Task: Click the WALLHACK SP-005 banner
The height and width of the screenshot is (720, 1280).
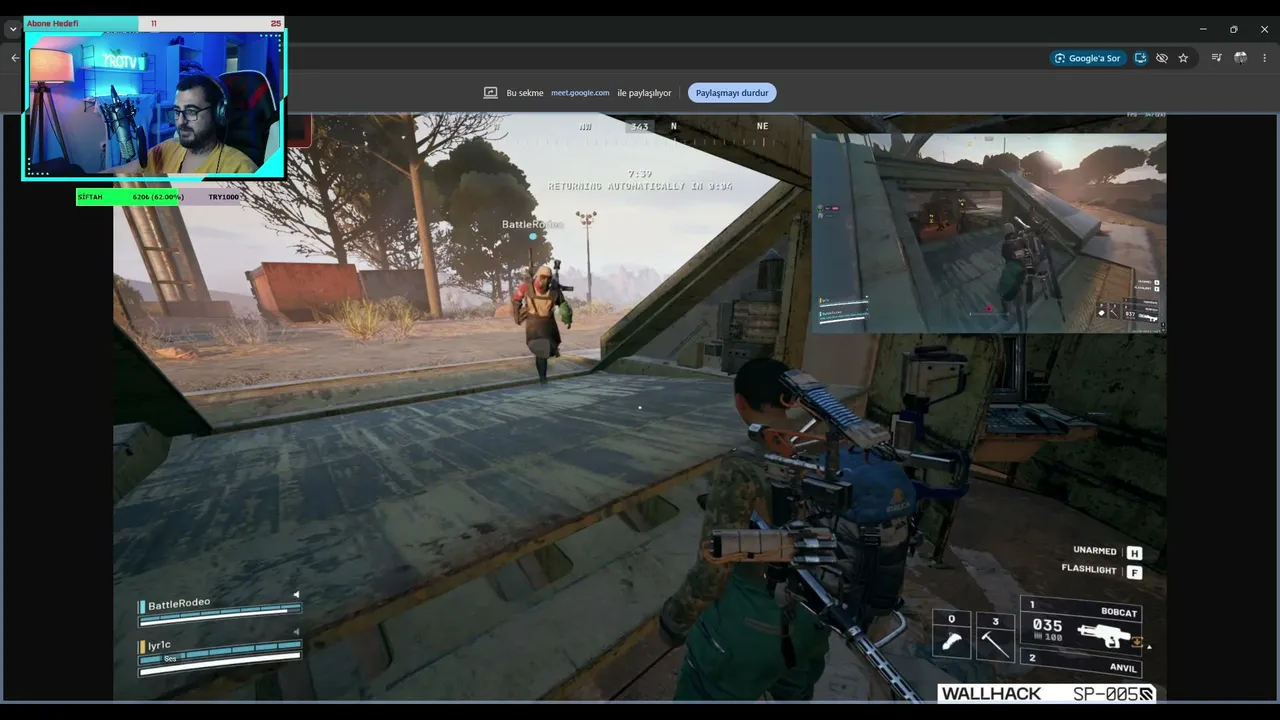Action: coord(1048,694)
